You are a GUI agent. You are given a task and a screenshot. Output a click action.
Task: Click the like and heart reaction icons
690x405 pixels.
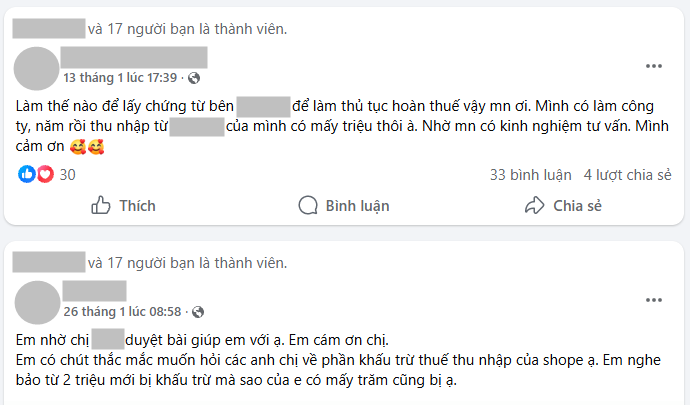[x=36, y=174]
